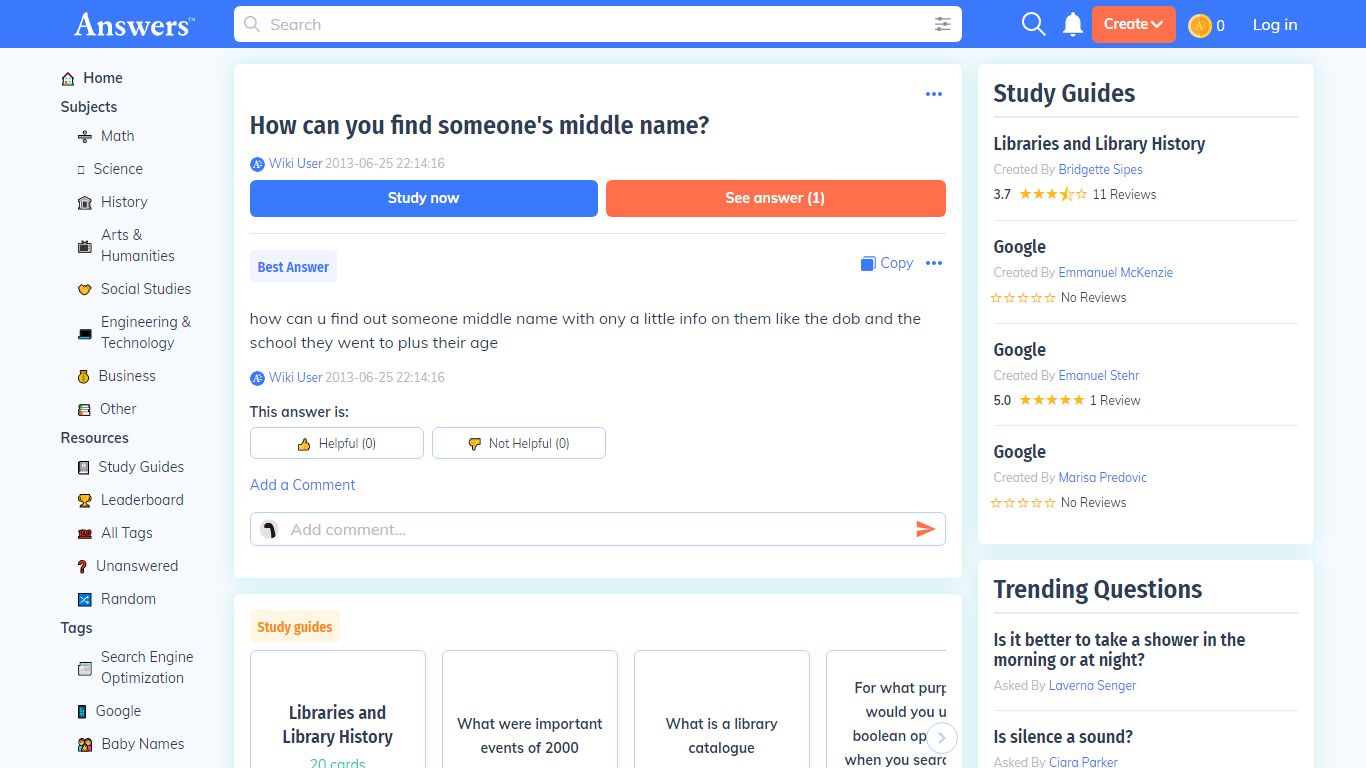
Task: Open the notifications bell
Action: tap(1073, 24)
